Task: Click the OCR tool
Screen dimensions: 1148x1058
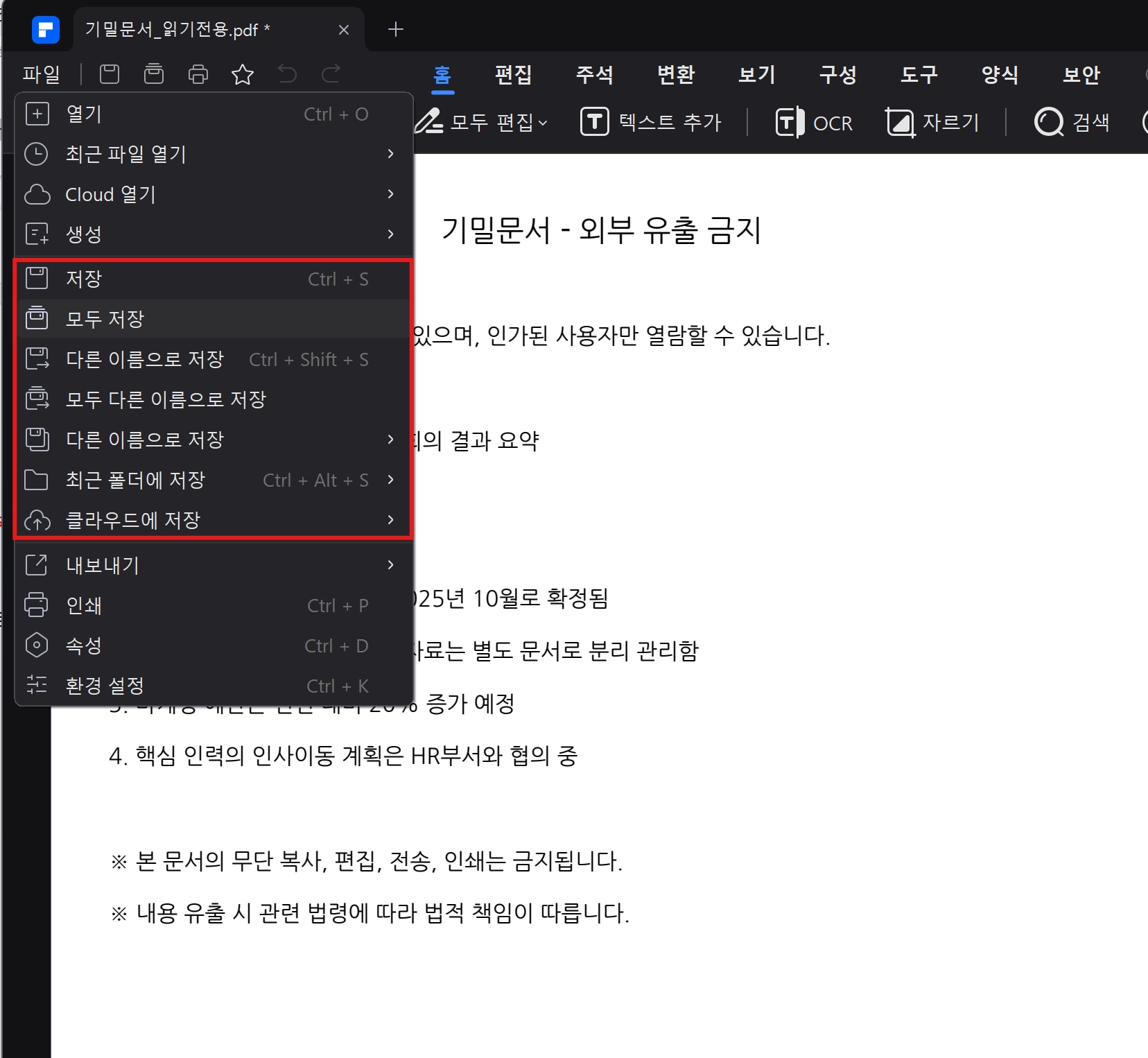Action: click(x=814, y=123)
